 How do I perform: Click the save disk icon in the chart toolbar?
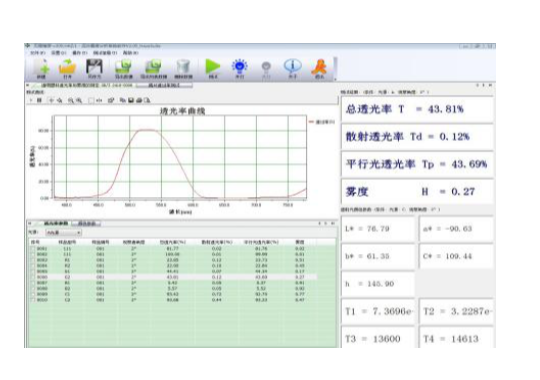(131, 100)
